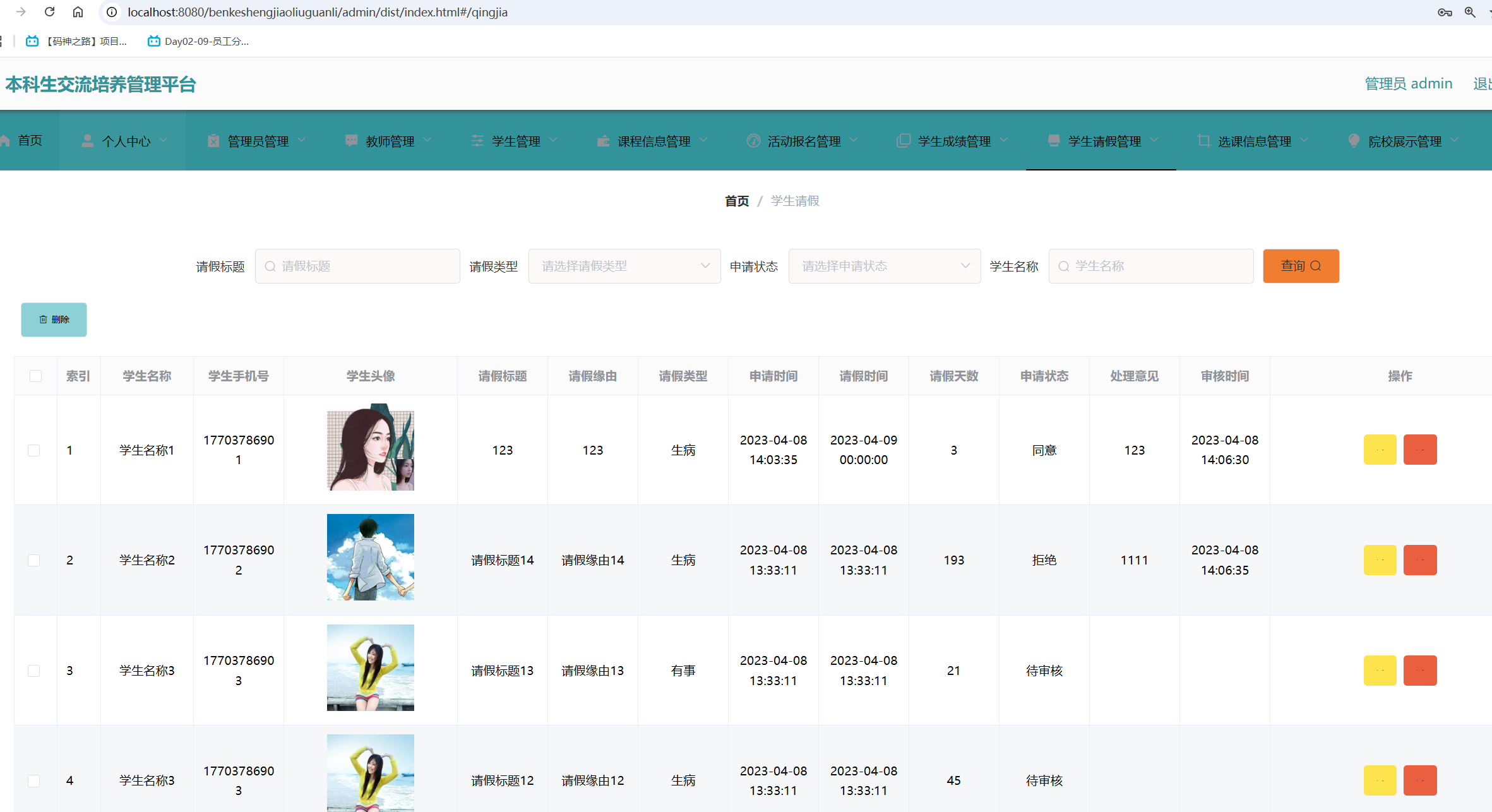
Task: Click the 请假天数 column header
Action: [x=954, y=376]
